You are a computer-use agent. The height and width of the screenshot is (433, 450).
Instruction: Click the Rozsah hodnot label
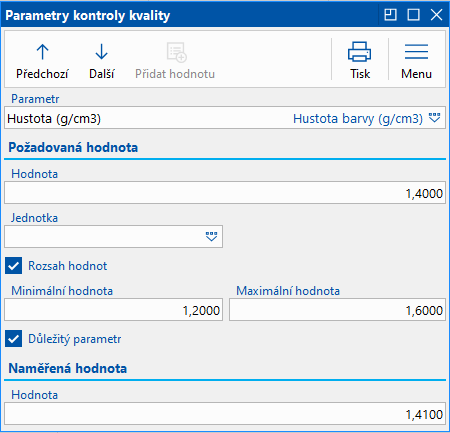(x=68, y=266)
